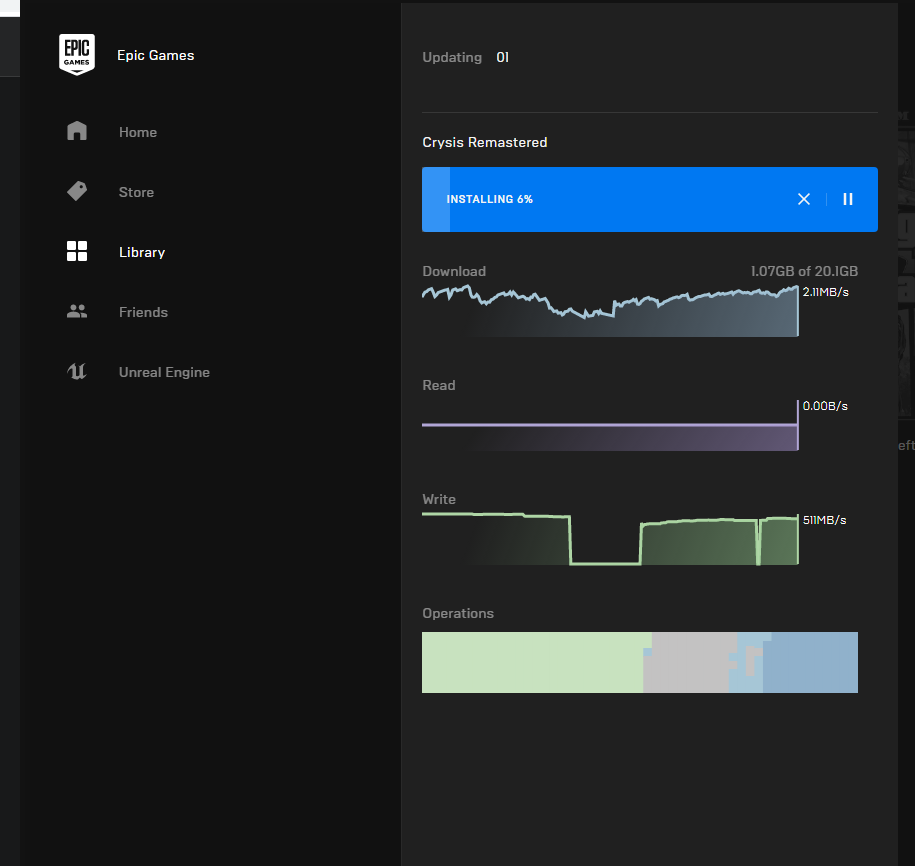Click the Store price tag icon
The height and width of the screenshot is (866, 915).
(x=77, y=191)
